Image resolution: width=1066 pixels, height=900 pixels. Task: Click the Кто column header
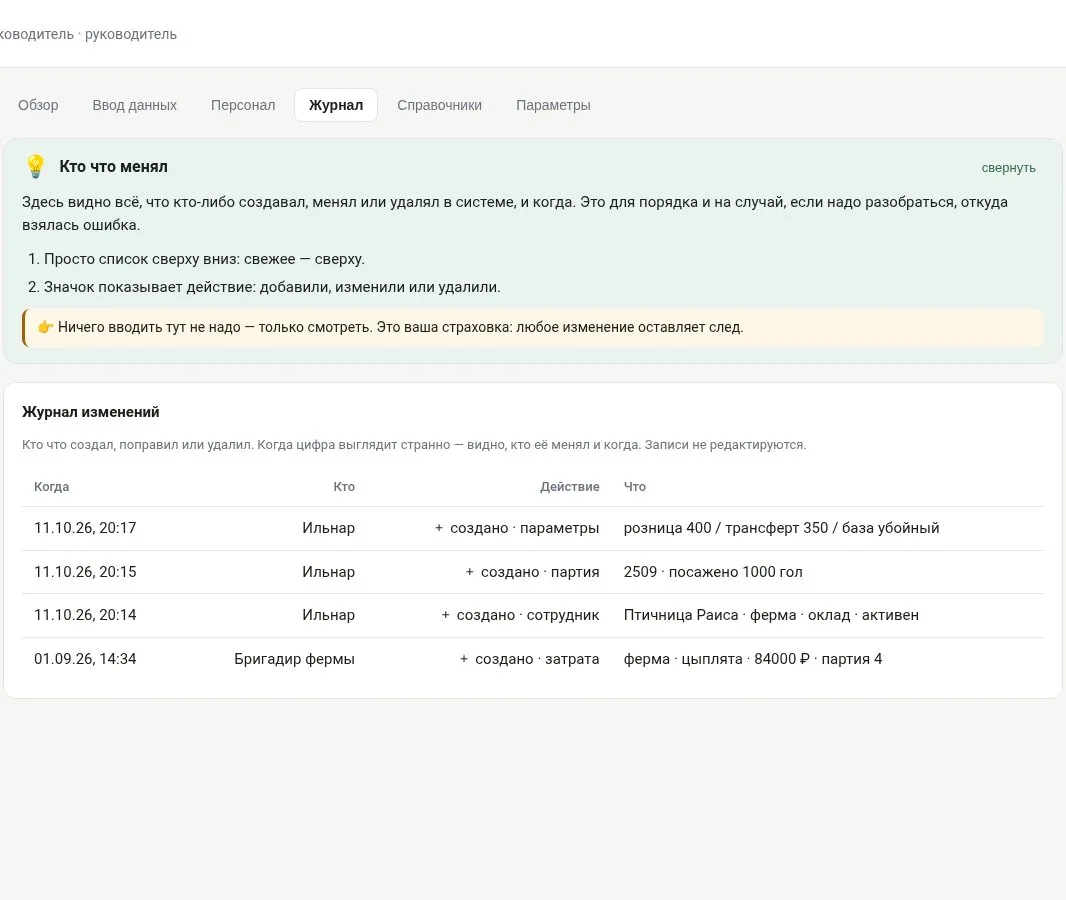pyautogui.click(x=344, y=487)
